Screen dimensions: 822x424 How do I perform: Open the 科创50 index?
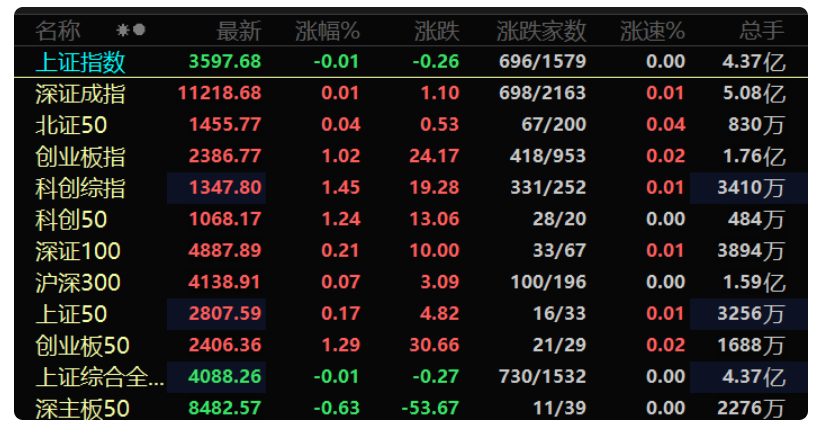pyautogui.click(x=71, y=220)
